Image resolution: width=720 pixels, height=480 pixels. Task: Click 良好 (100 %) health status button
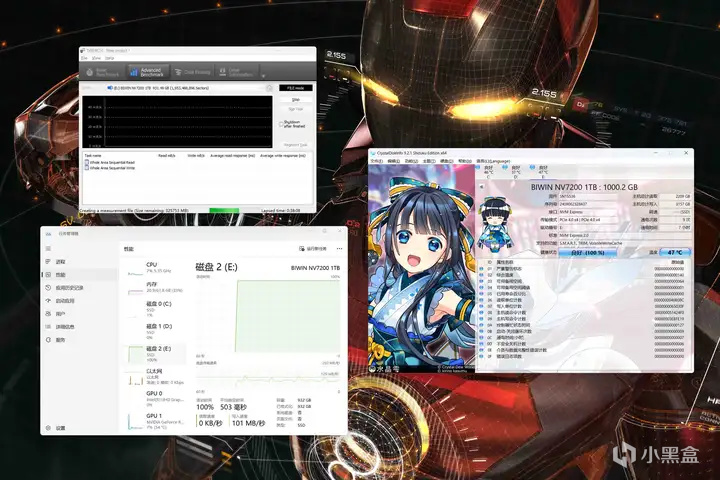(x=587, y=253)
